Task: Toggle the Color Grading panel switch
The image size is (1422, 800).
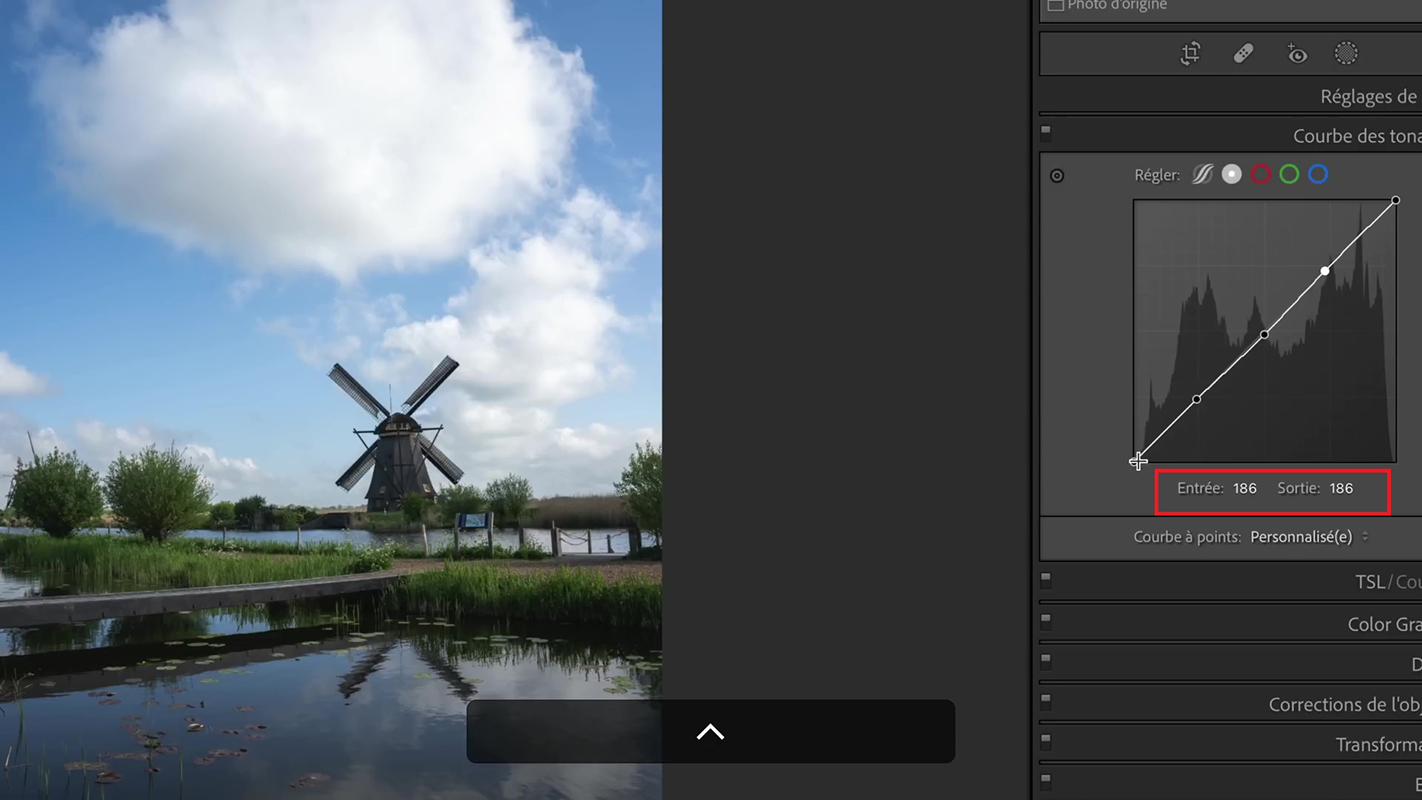Action: [1046, 619]
